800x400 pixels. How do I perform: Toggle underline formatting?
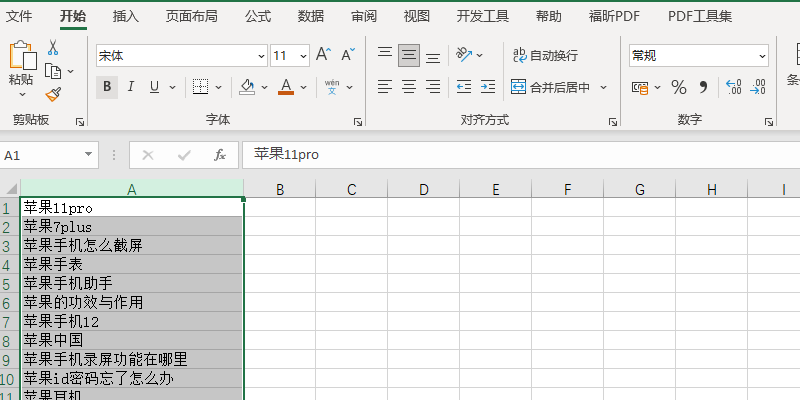tap(154, 87)
